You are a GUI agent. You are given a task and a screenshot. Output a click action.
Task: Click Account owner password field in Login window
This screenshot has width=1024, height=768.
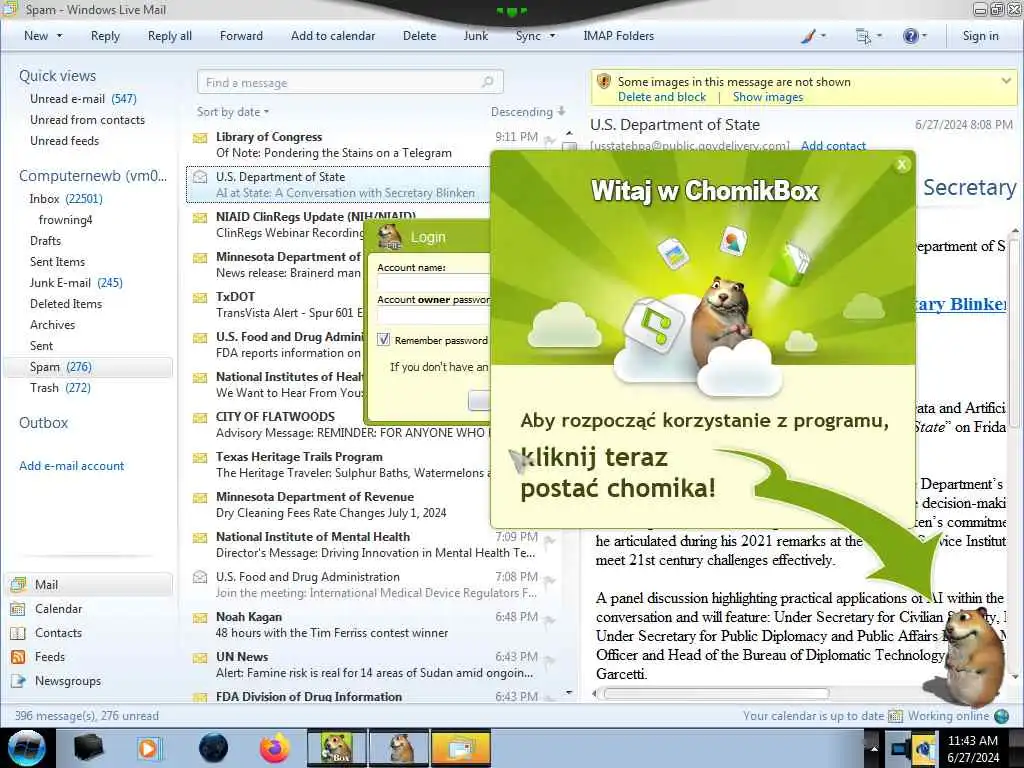(x=433, y=315)
